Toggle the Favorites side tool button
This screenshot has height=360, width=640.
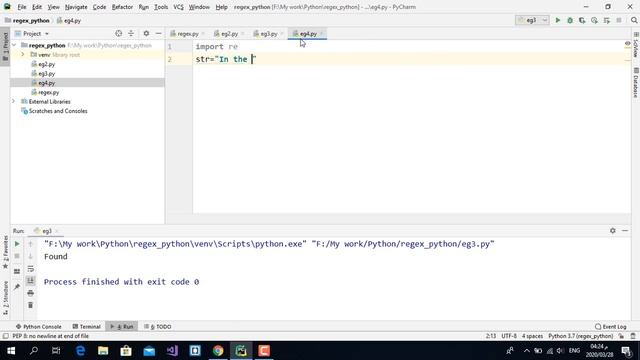tap(5, 251)
